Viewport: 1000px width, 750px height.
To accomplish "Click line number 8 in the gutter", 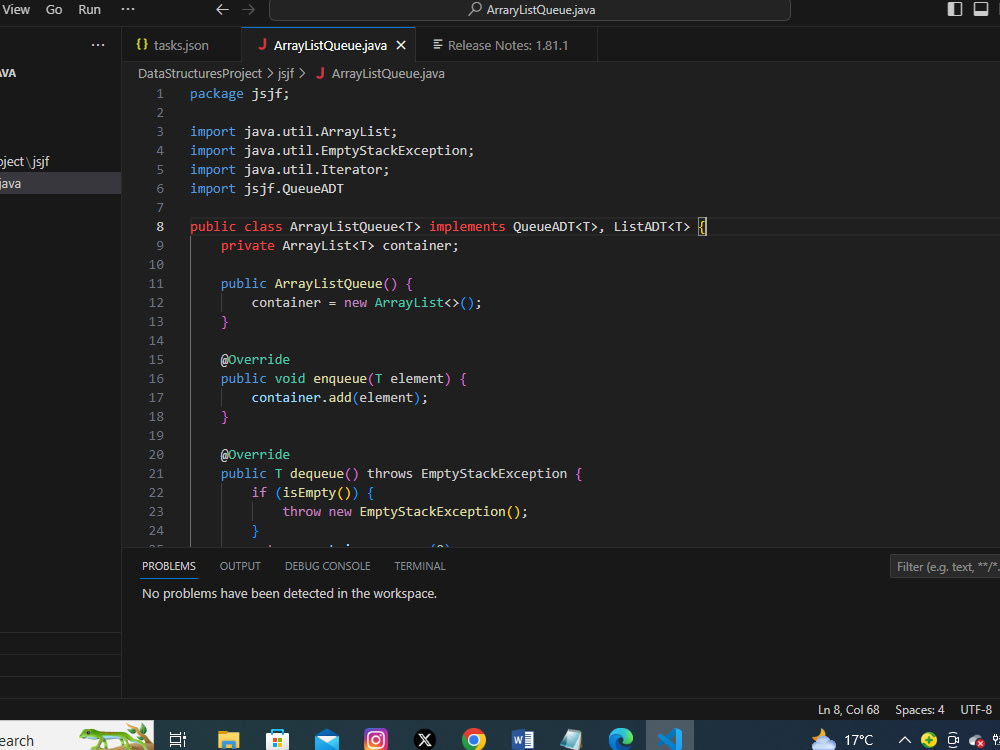I will [159, 226].
